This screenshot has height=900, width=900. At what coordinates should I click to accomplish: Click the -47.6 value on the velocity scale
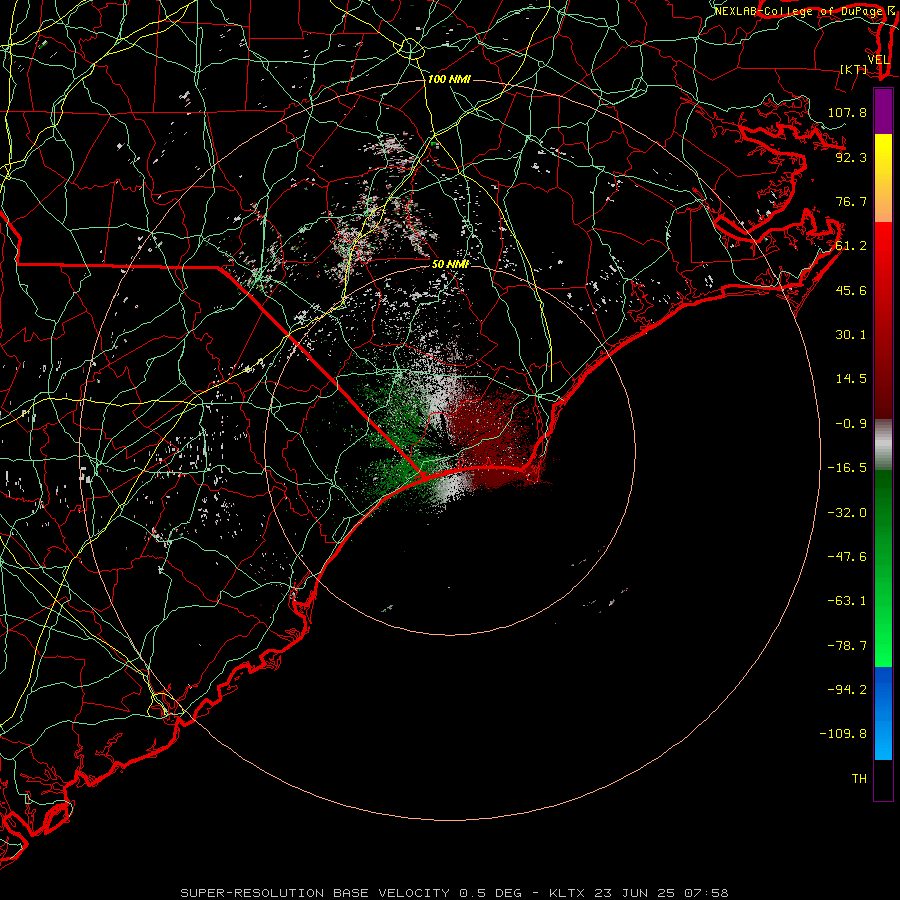(847, 557)
